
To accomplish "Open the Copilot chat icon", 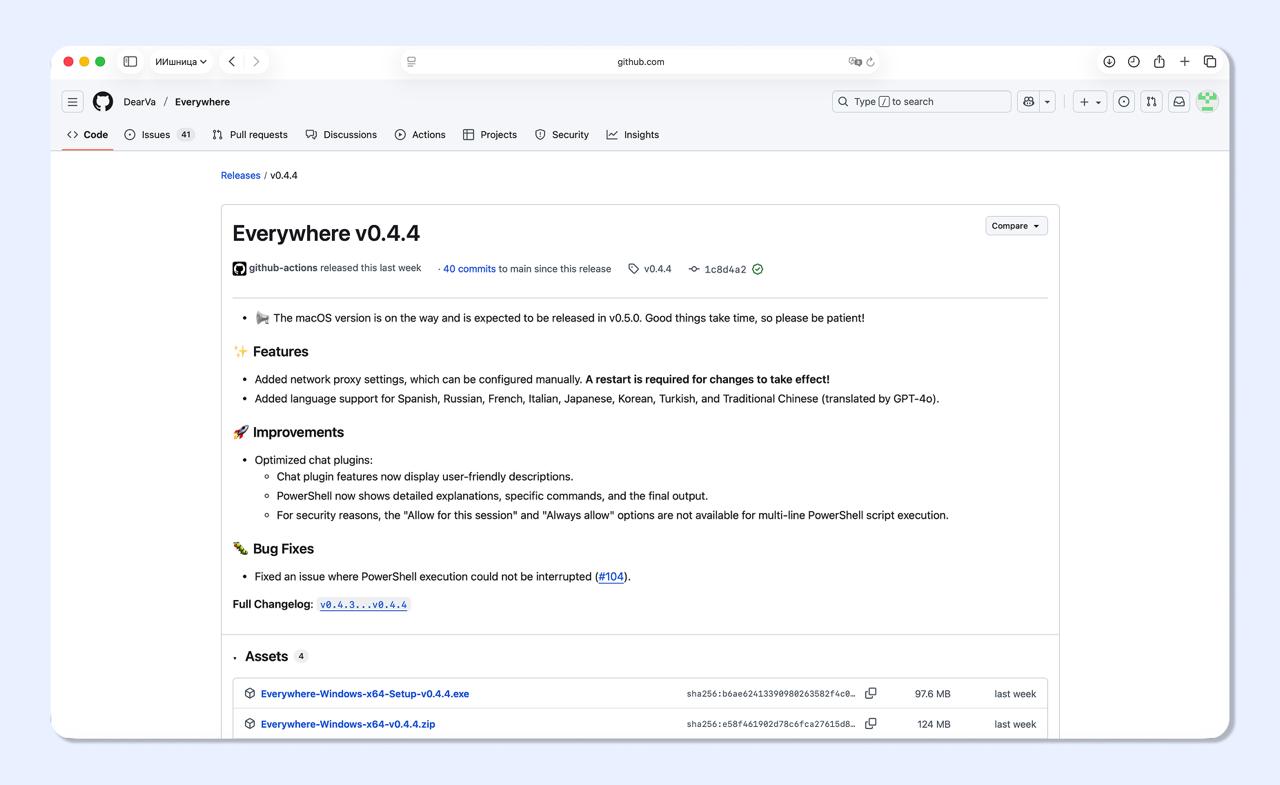I will (1028, 101).
